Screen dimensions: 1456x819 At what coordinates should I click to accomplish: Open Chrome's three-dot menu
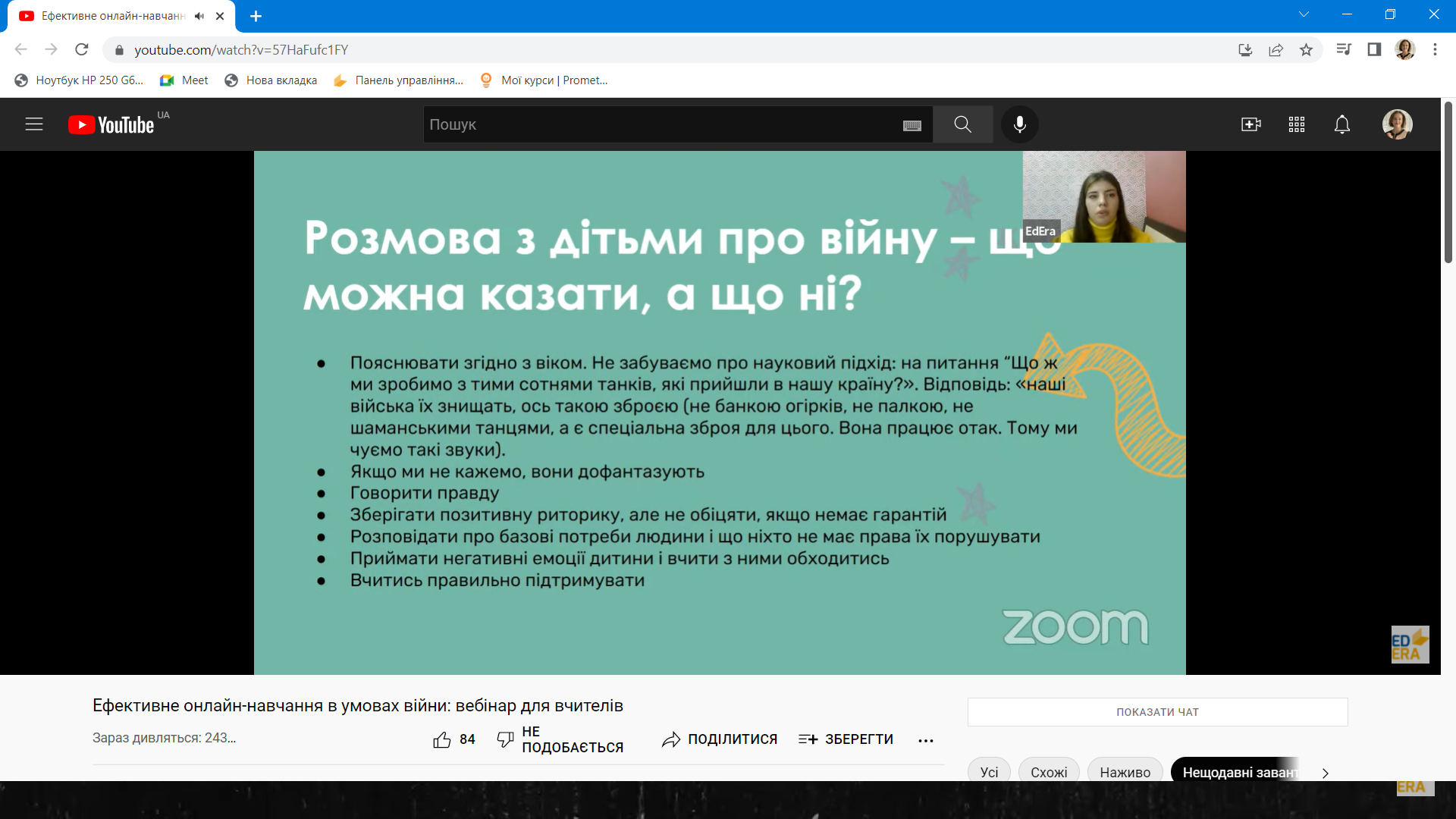pyautogui.click(x=1435, y=50)
